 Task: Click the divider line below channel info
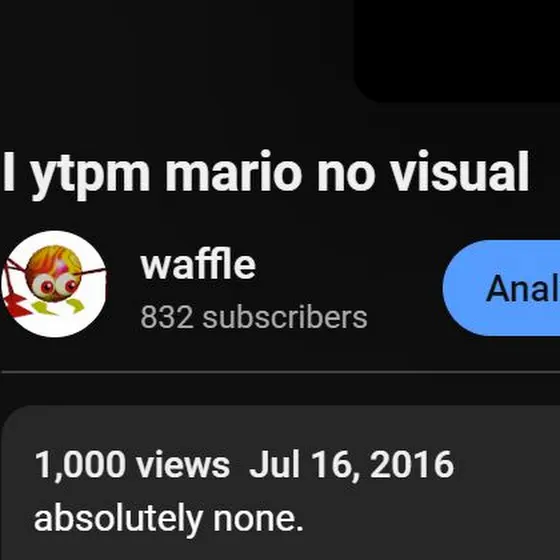tap(280, 372)
